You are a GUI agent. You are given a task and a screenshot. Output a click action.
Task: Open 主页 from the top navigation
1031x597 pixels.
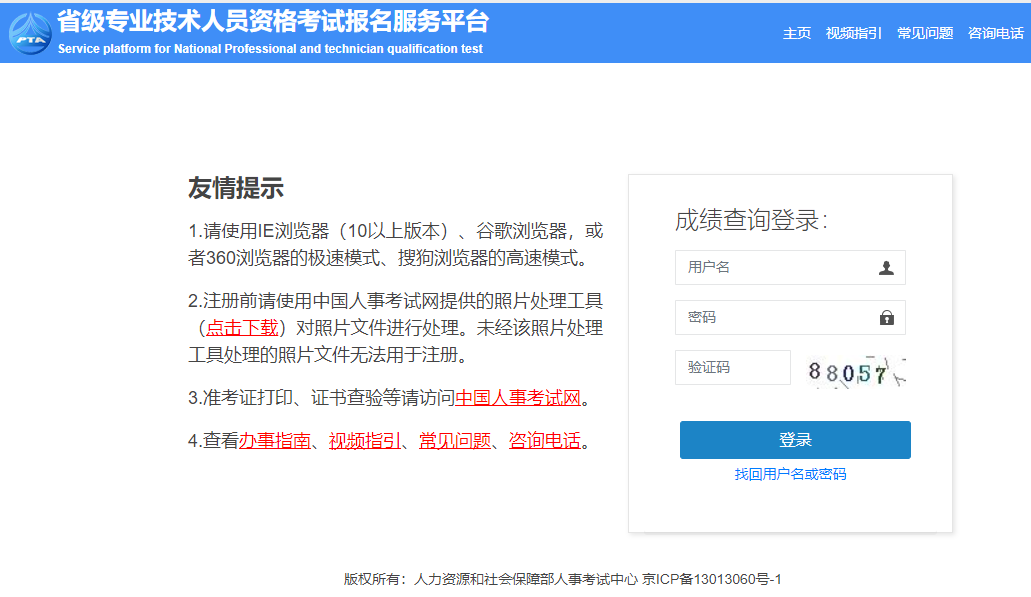(797, 33)
